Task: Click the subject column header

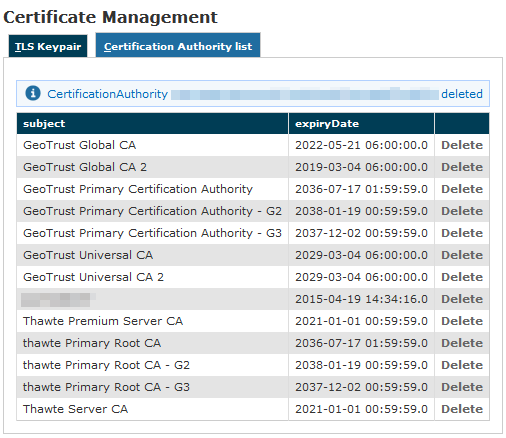Action: (x=152, y=124)
